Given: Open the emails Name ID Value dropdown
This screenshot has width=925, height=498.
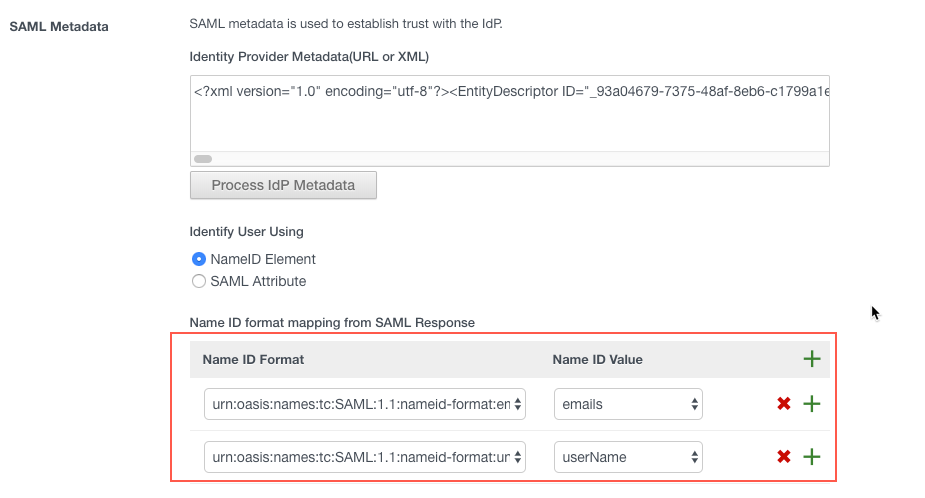Looking at the screenshot, I should click(628, 404).
